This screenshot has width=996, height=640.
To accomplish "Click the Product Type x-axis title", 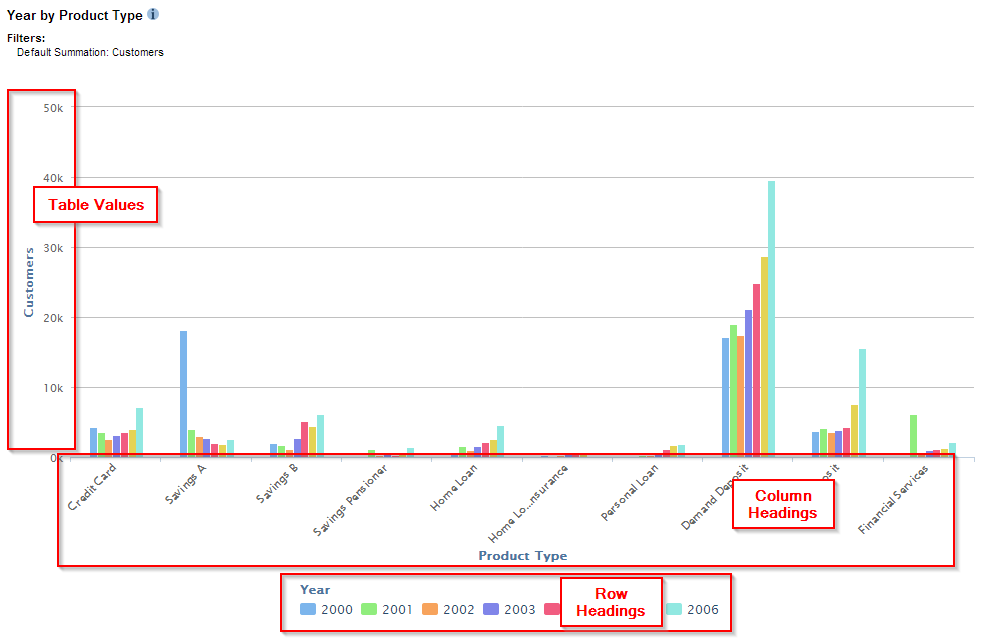I will (x=522, y=555).
